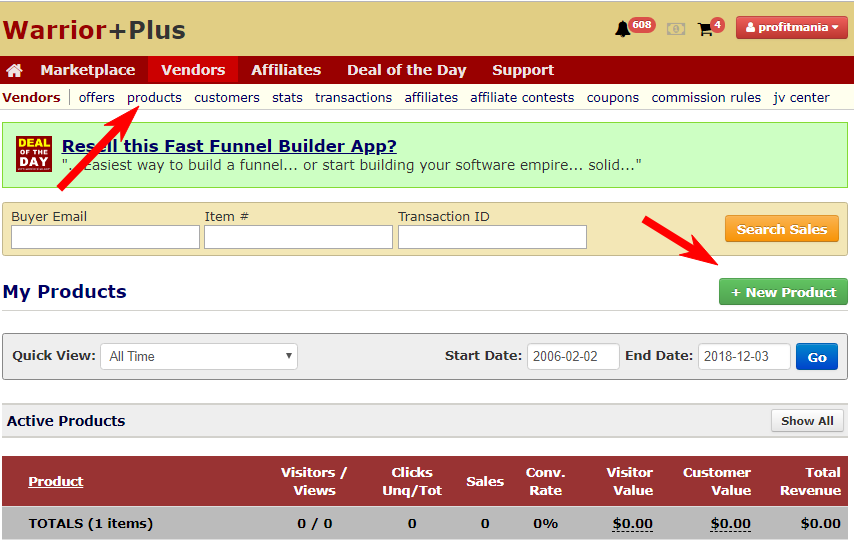
Task: Click the wallet money icon
Action: click(676, 29)
